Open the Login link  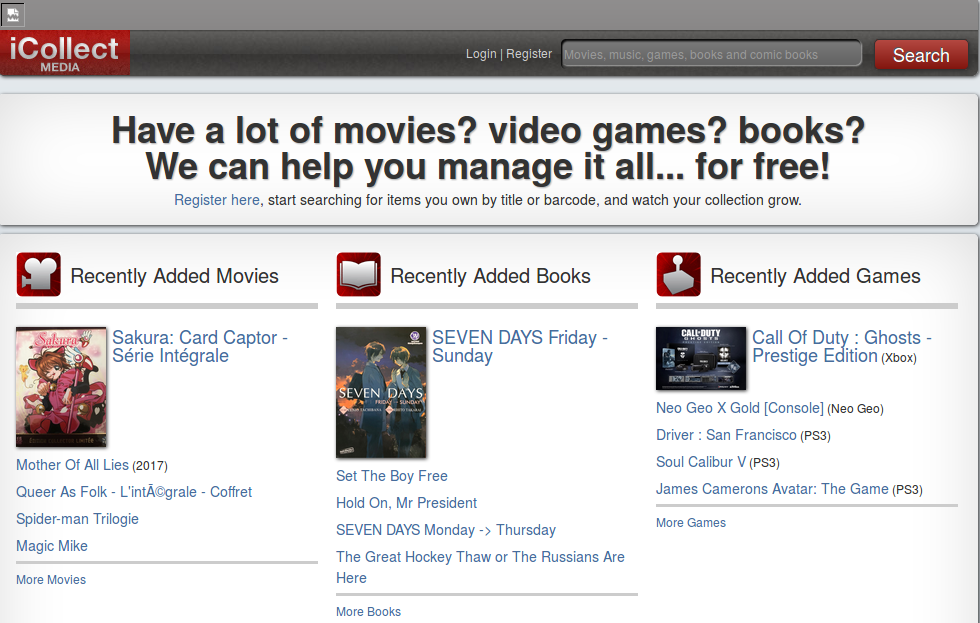click(481, 54)
